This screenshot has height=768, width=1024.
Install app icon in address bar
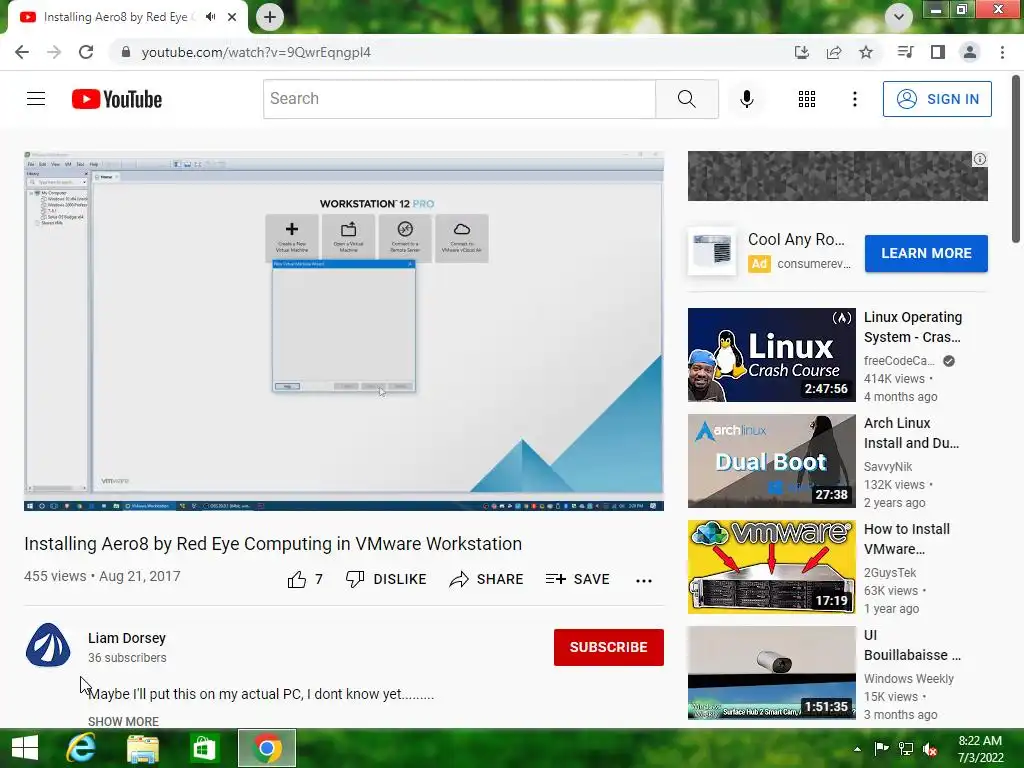[x=801, y=52]
